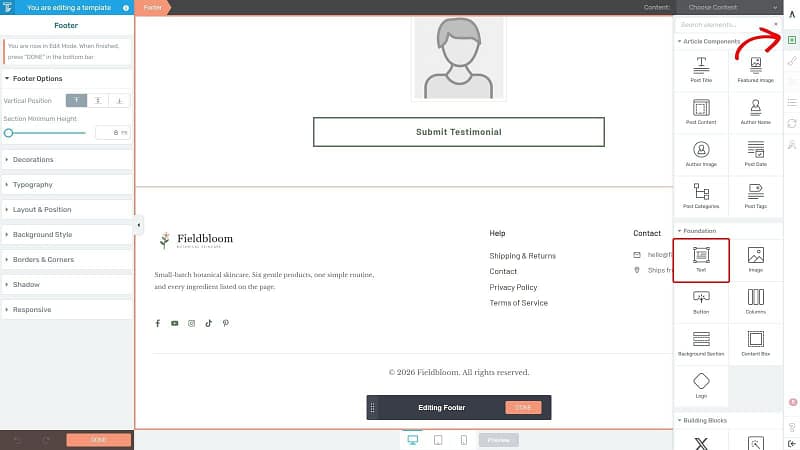Click the Preview button
Image resolution: width=800 pixels, height=450 pixels.
[x=498, y=440]
